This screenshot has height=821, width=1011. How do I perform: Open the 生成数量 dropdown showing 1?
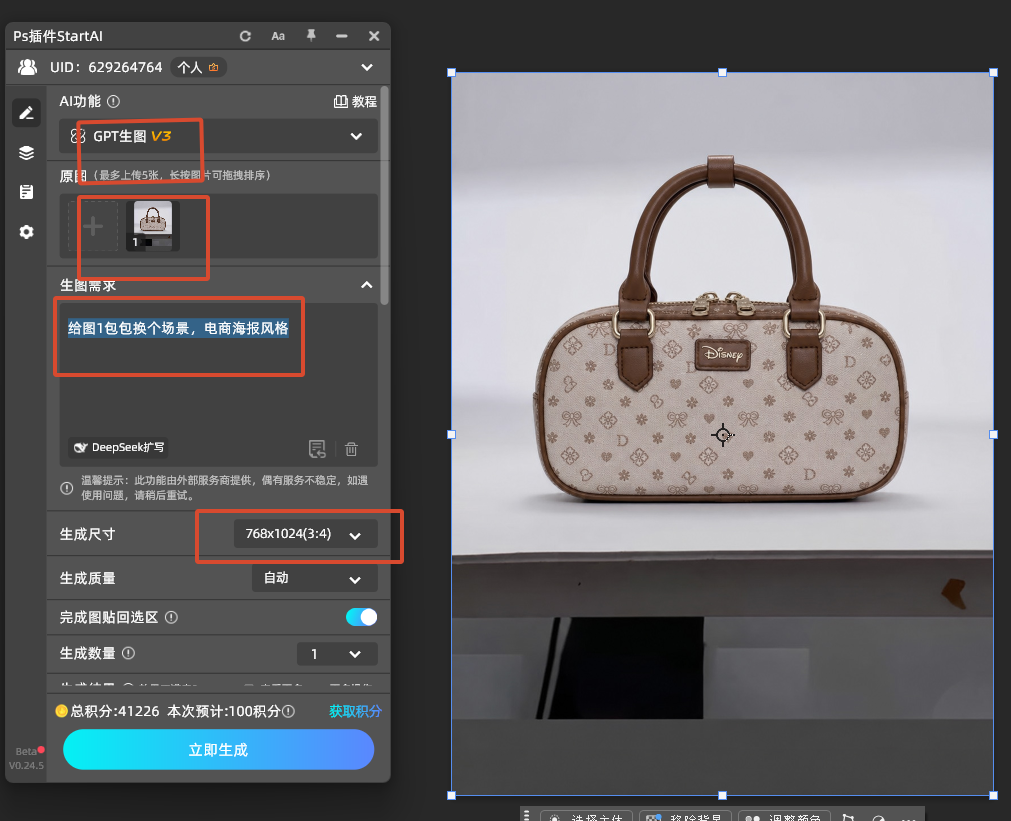337,654
